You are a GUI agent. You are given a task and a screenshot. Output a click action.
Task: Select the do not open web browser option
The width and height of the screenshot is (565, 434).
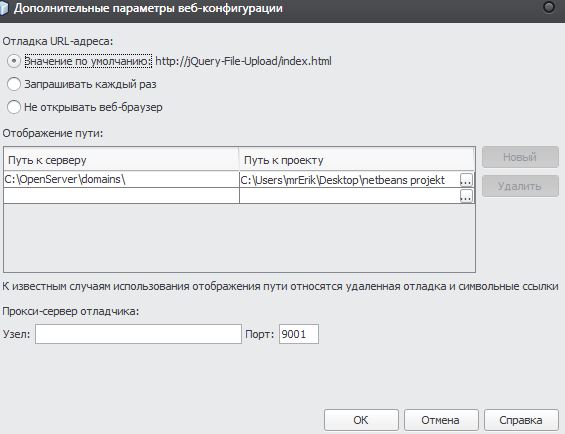(x=14, y=107)
